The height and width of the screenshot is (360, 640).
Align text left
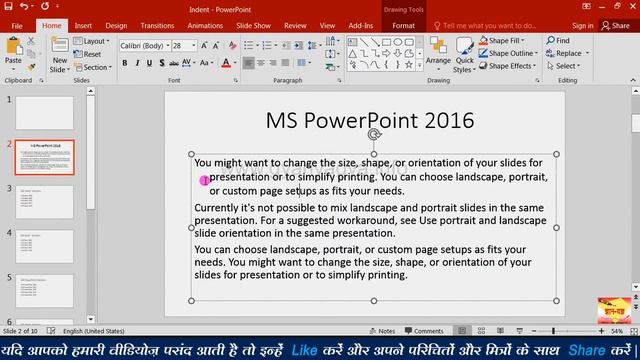(x=248, y=63)
